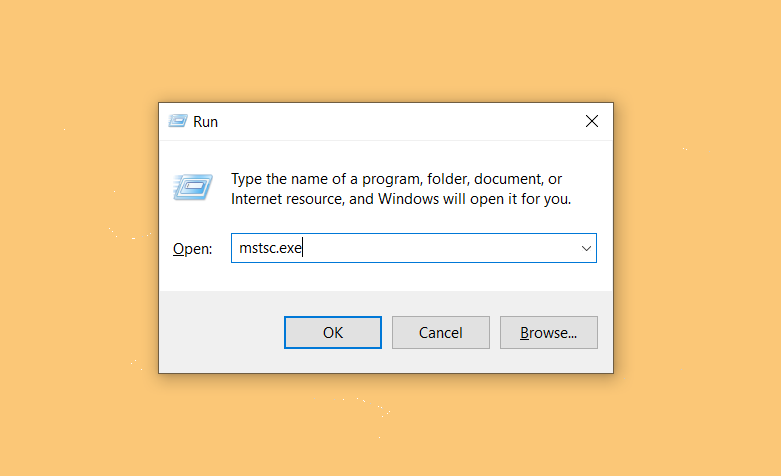This screenshot has height=476, width=781.
Task: Click the white area below the Open field
Action: pyautogui.click(x=386, y=277)
